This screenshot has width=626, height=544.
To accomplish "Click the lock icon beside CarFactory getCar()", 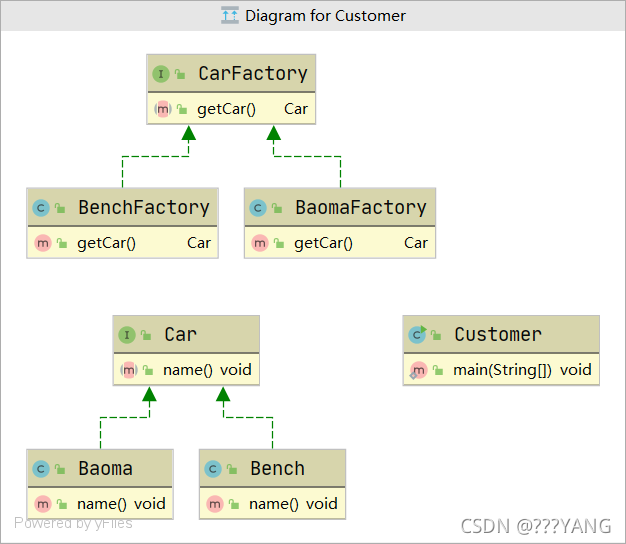I will coord(182,109).
